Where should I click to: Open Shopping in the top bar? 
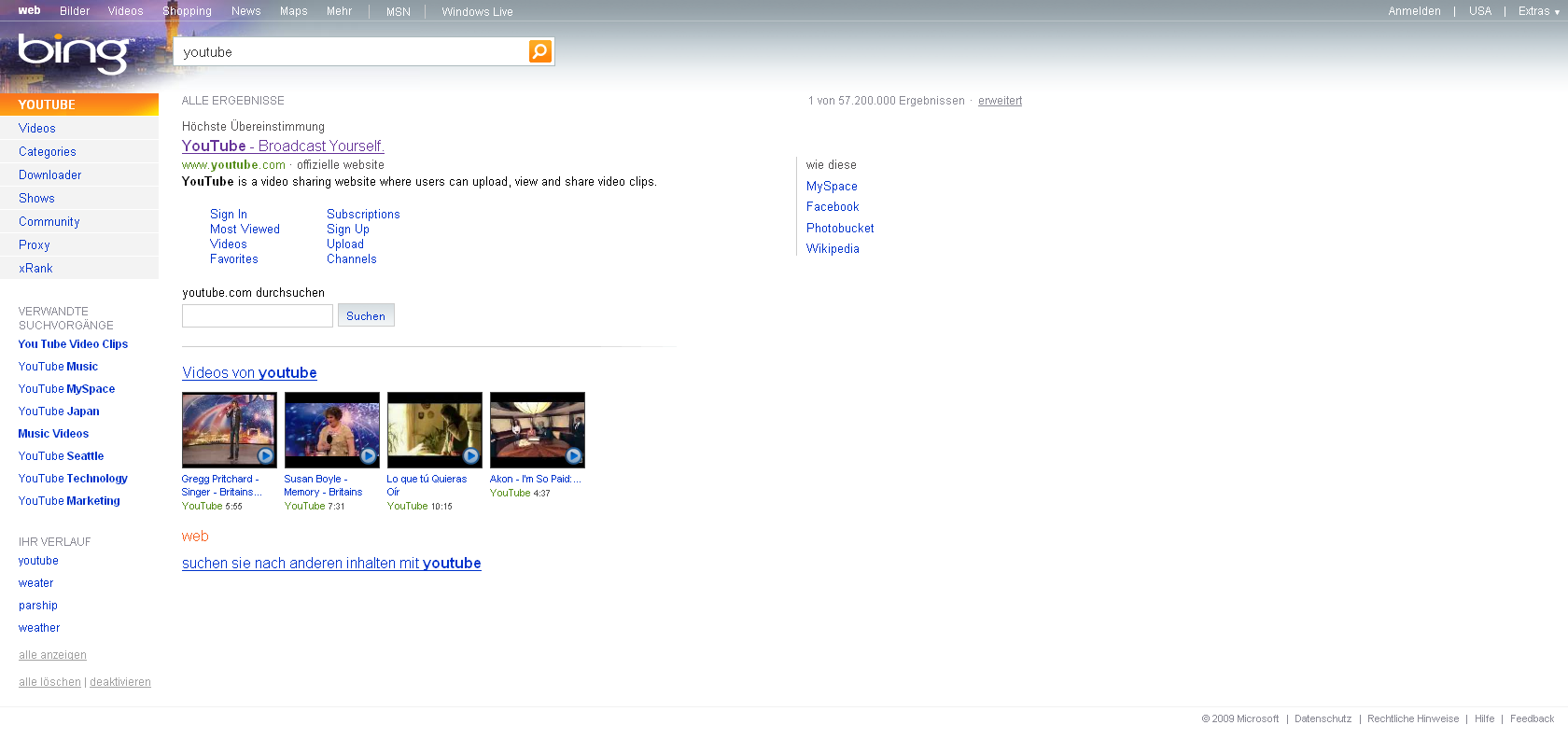pyautogui.click(x=188, y=11)
